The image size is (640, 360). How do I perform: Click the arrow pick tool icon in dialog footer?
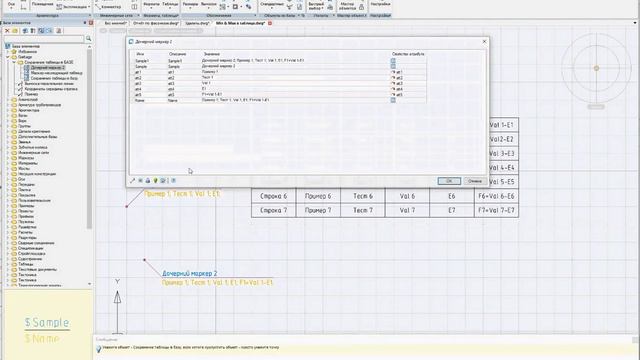pyautogui.click(x=132, y=180)
